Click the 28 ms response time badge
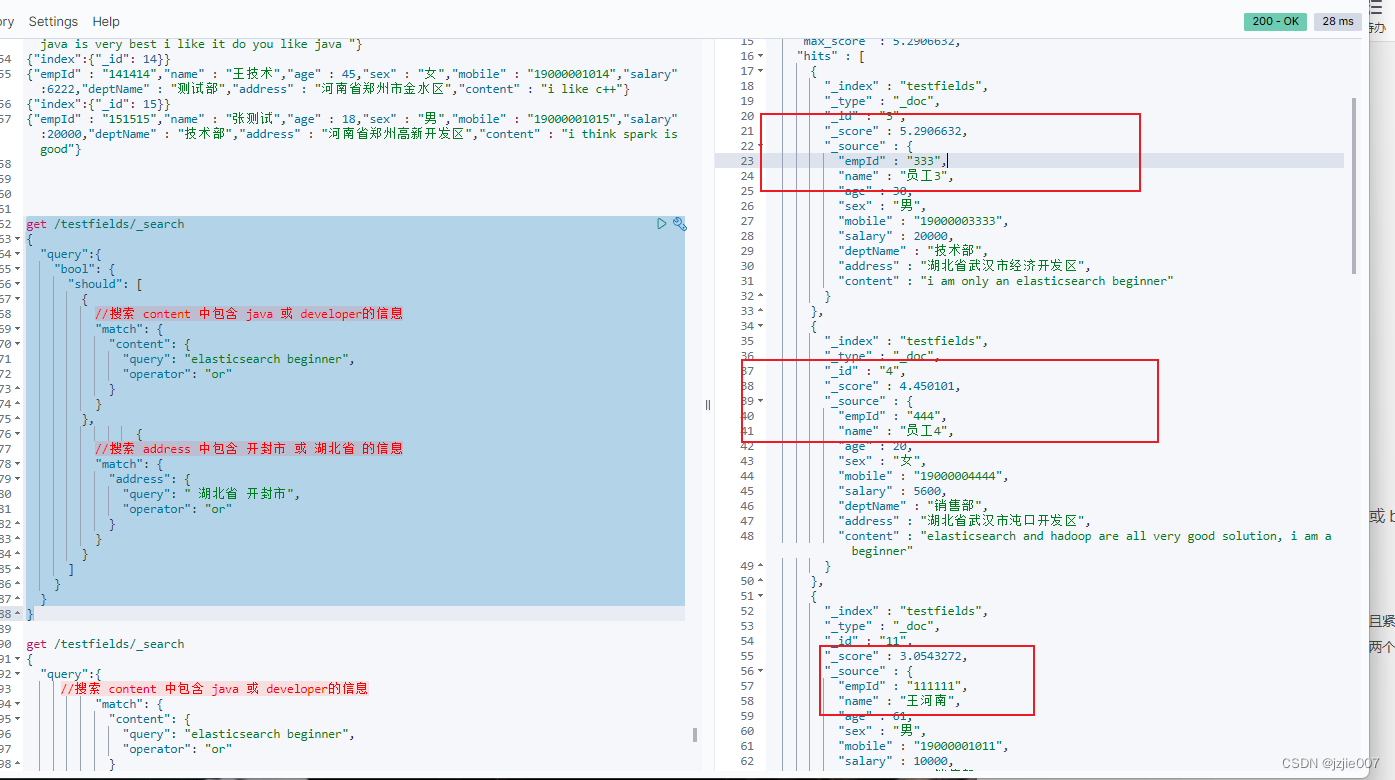The width and height of the screenshot is (1395, 780). coord(1338,21)
